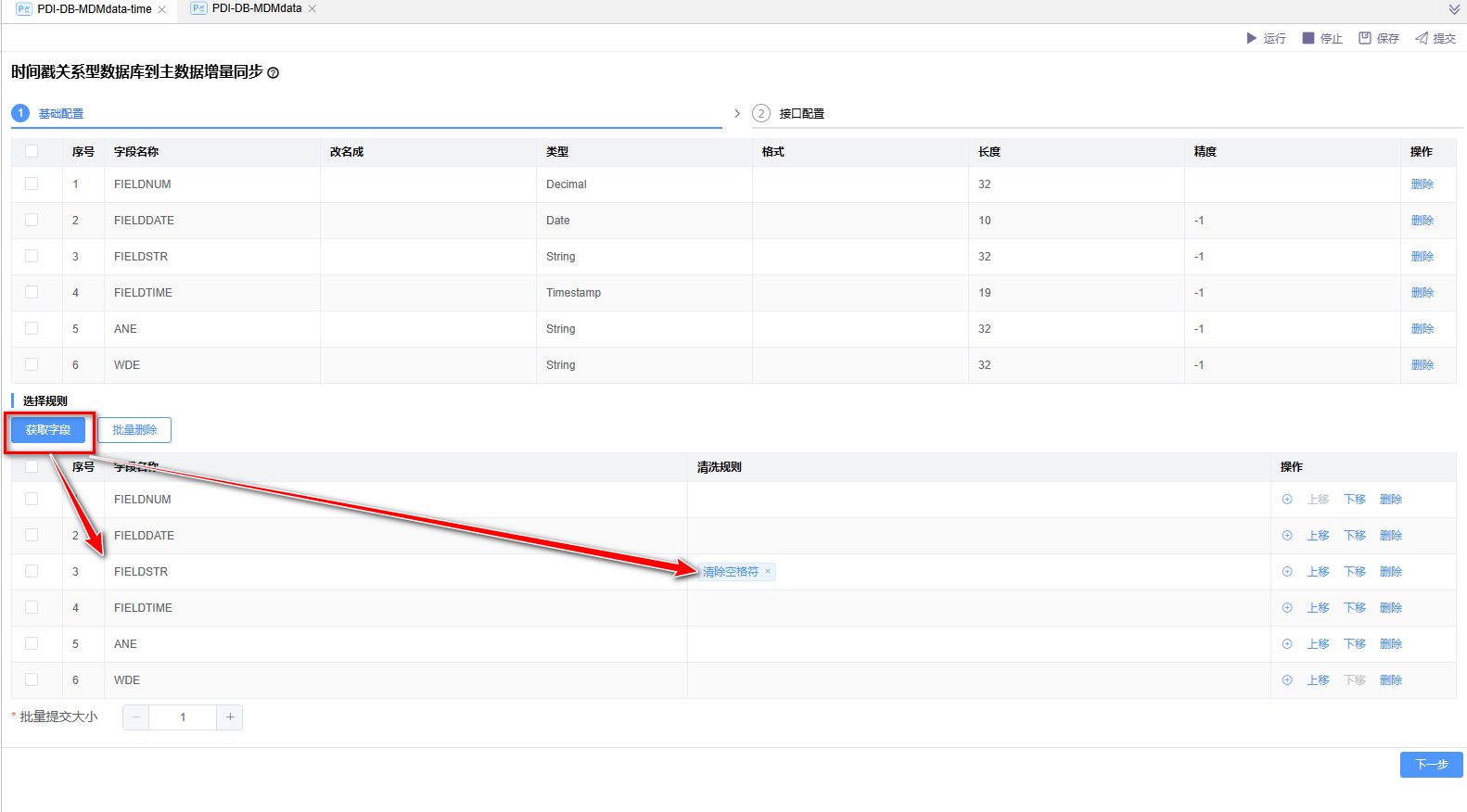
Task: Open step 1 基础配置
Action: click(x=61, y=114)
